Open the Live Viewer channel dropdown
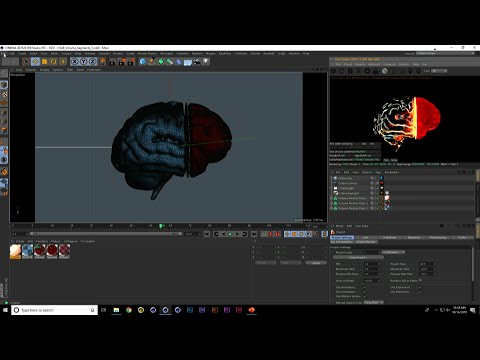480x360 pixels. coord(439,71)
